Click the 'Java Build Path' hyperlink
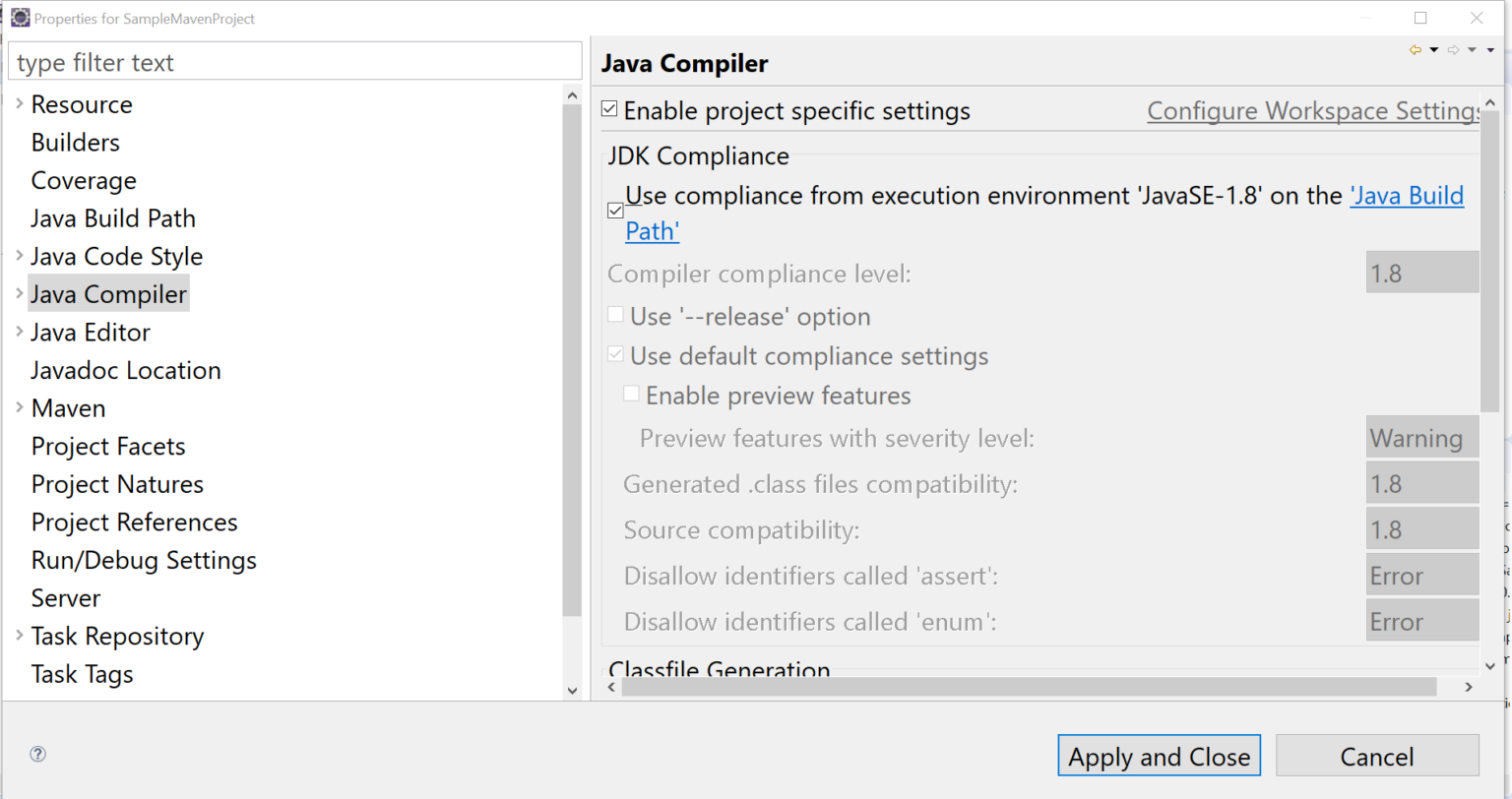The width and height of the screenshot is (1512, 799). tap(1408, 195)
